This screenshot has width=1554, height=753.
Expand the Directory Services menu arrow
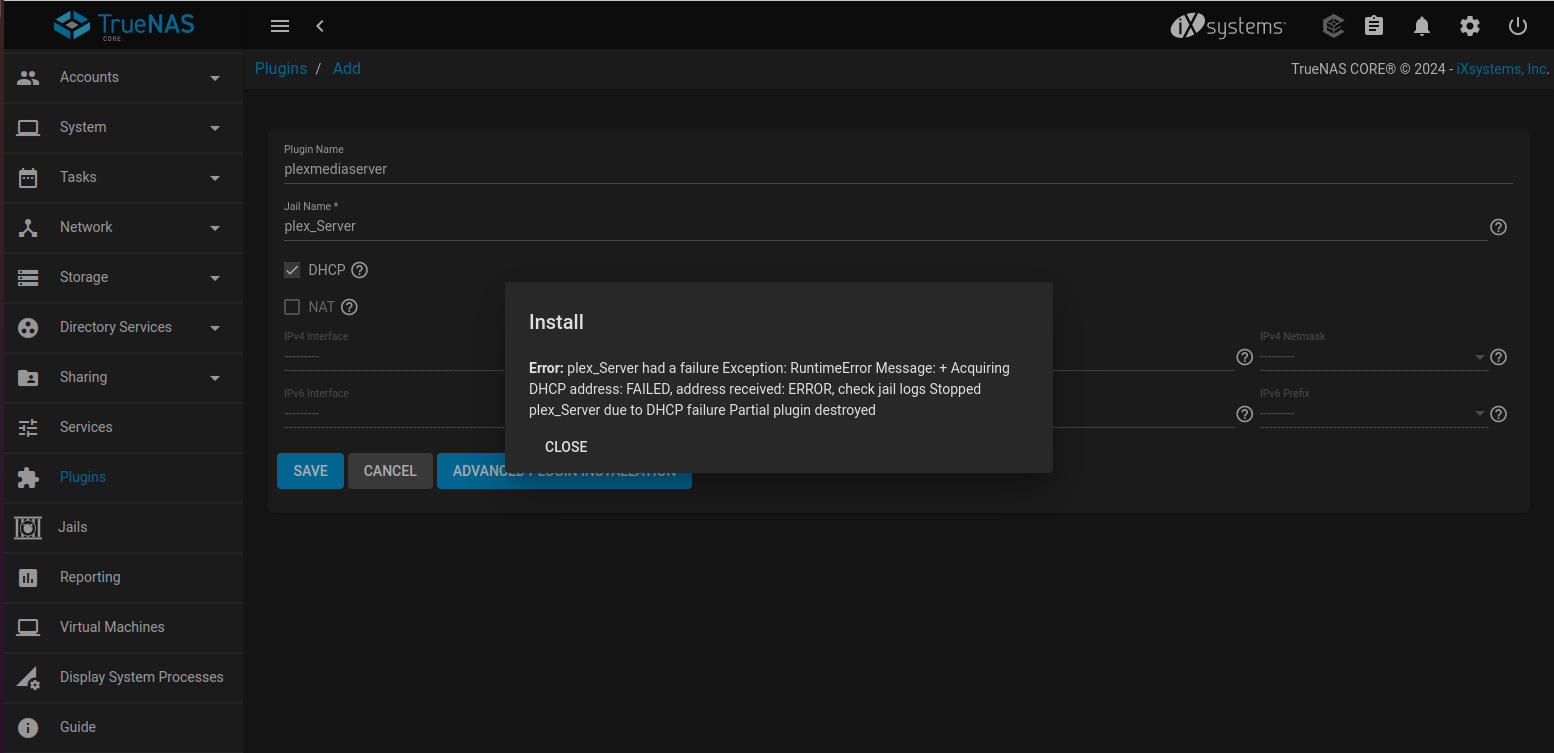pos(215,328)
